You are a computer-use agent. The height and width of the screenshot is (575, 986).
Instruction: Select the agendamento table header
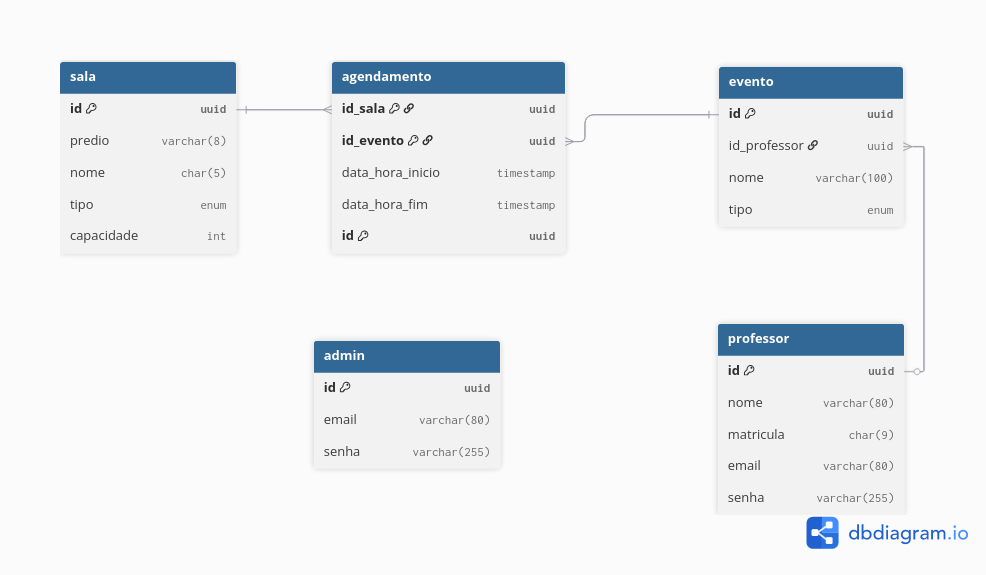448,77
